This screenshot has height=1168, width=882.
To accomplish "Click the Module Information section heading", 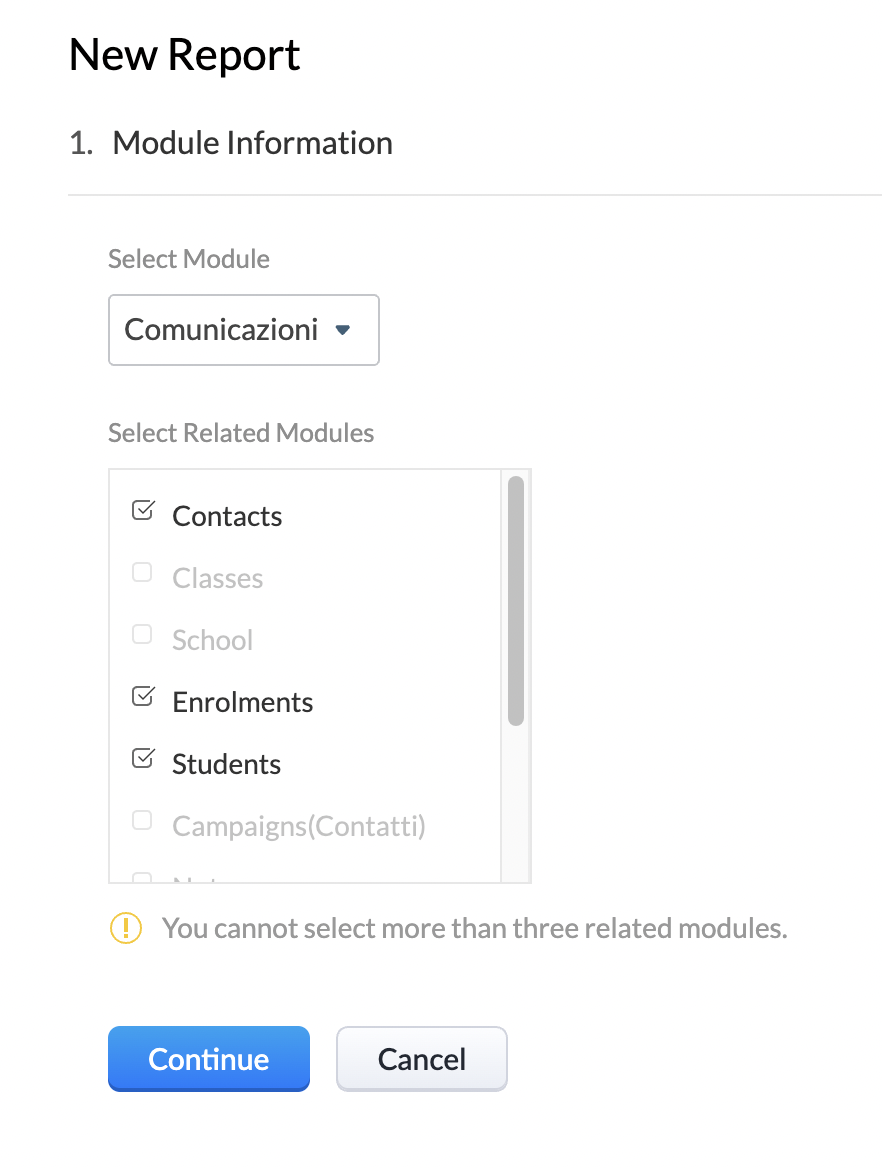I will 252,143.
